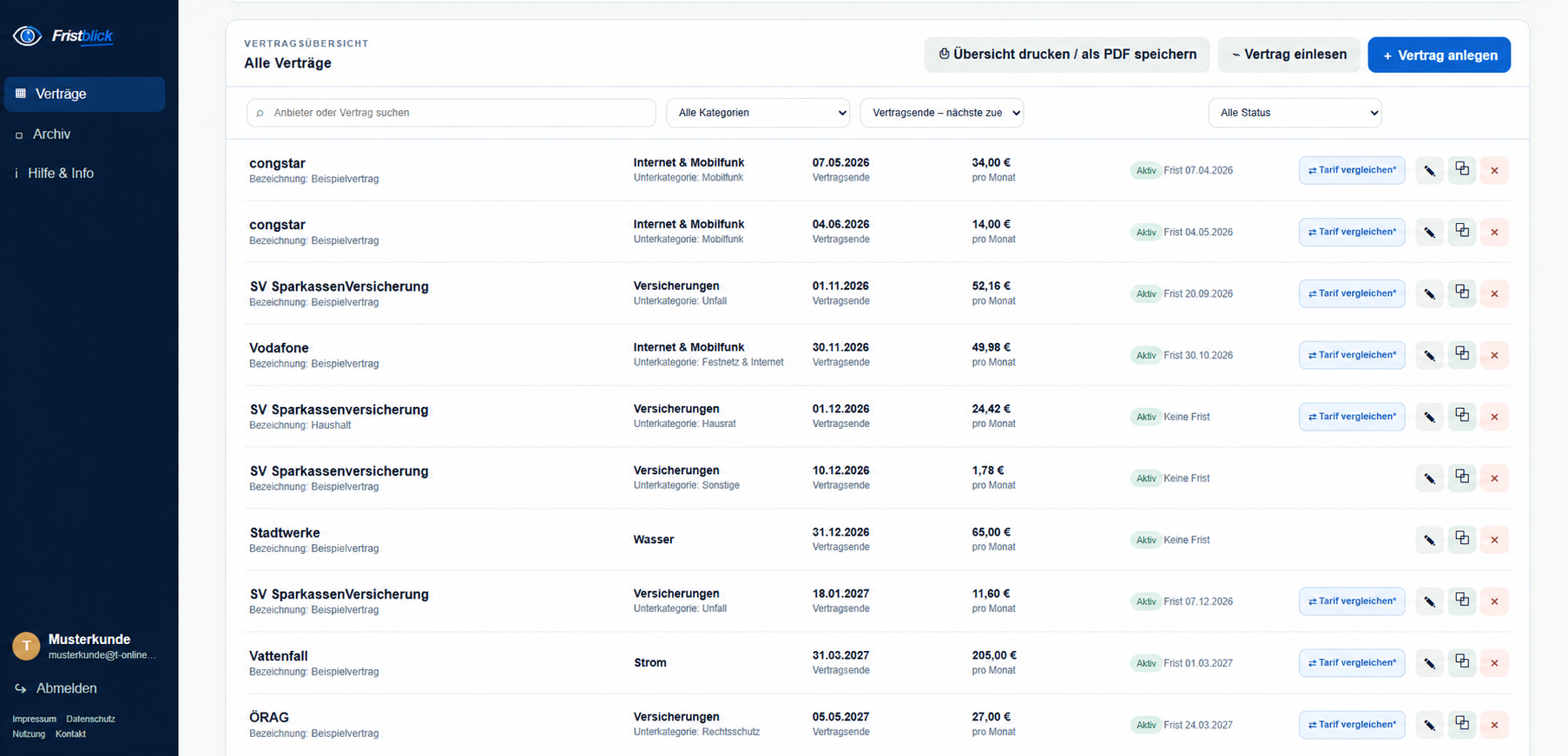Edit the 1,78 € Sonstige insurance contract
Viewport: 1568px width, 756px height.
pyautogui.click(x=1429, y=478)
